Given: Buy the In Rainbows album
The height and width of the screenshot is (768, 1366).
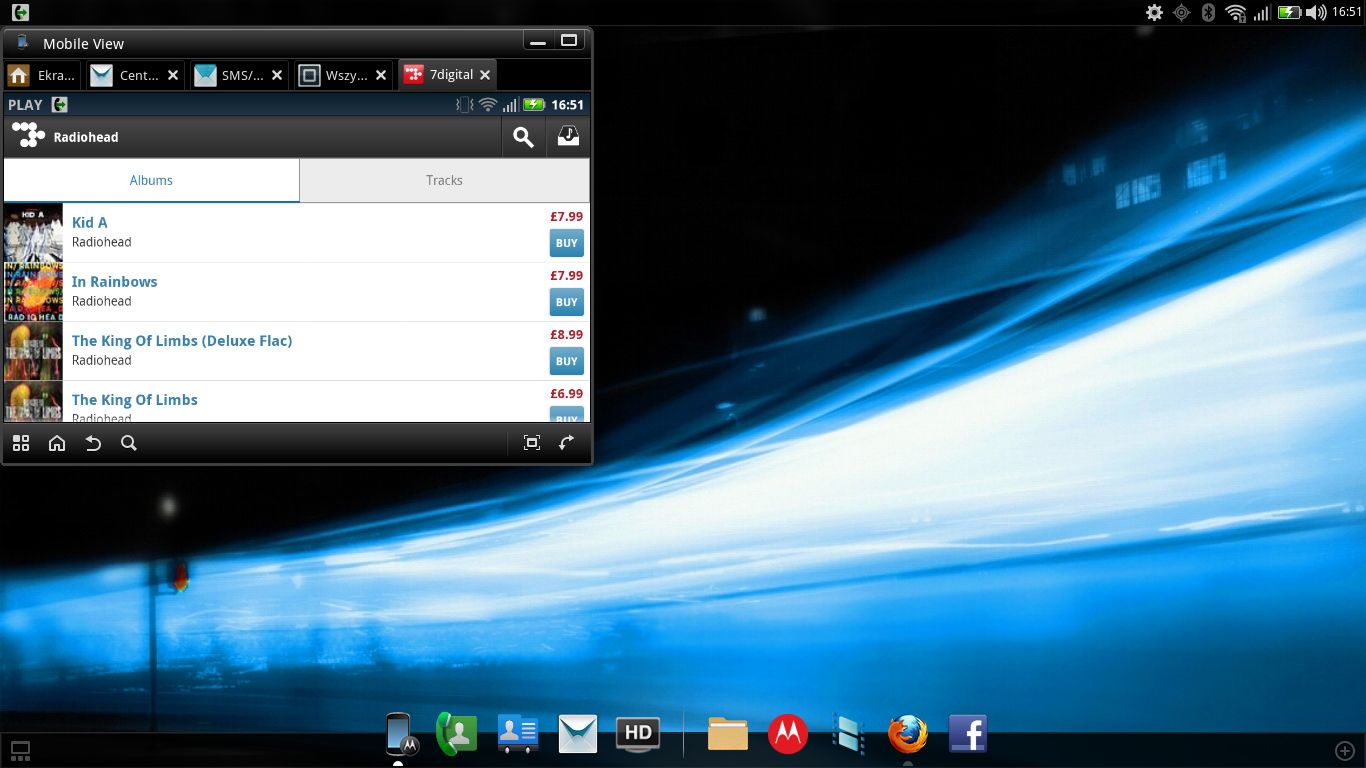Looking at the screenshot, I should [x=567, y=302].
